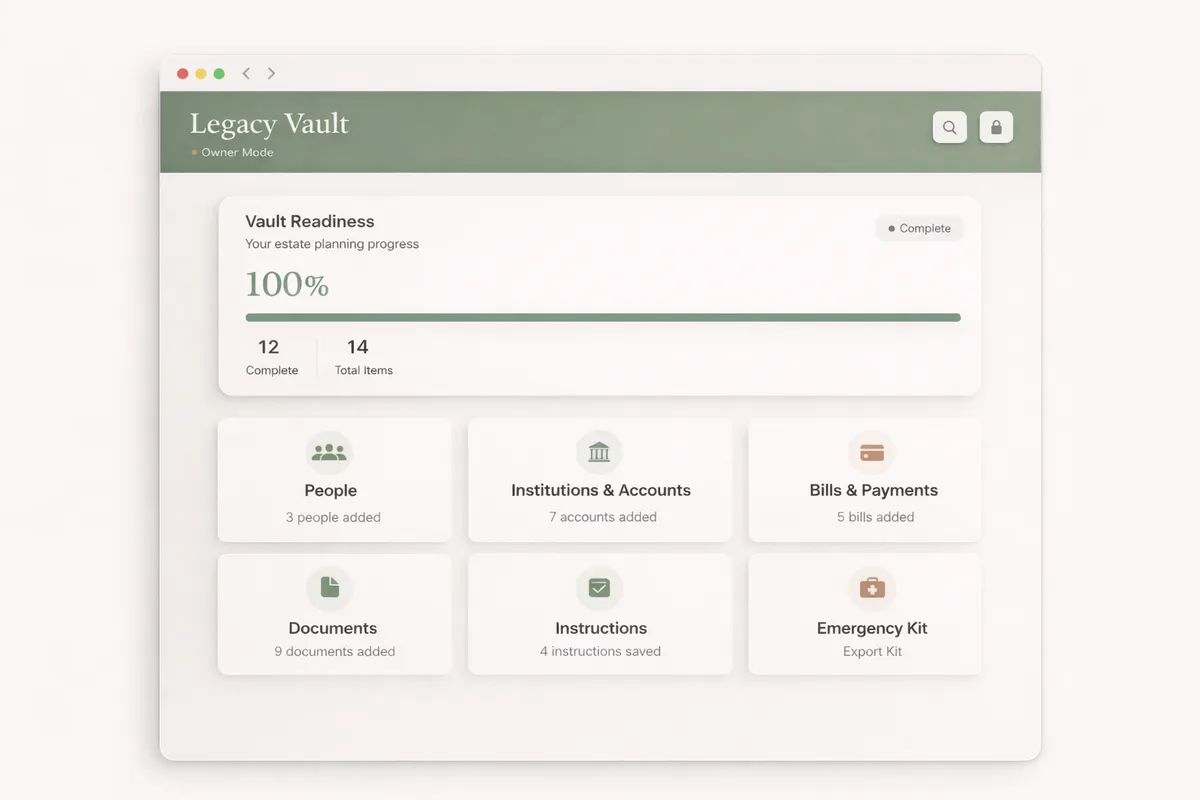Switch to the Instructions section
The height and width of the screenshot is (800, 1200).
(600, 614)
